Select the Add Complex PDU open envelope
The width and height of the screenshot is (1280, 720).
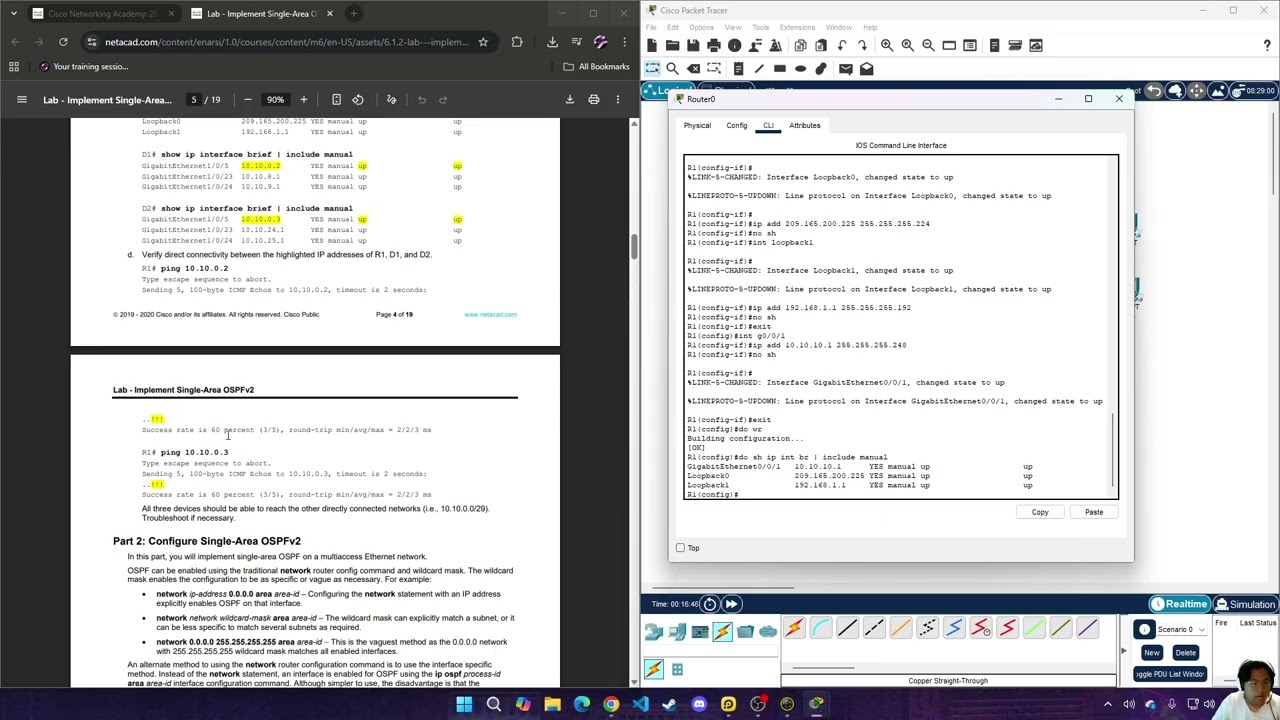[867, 69]
